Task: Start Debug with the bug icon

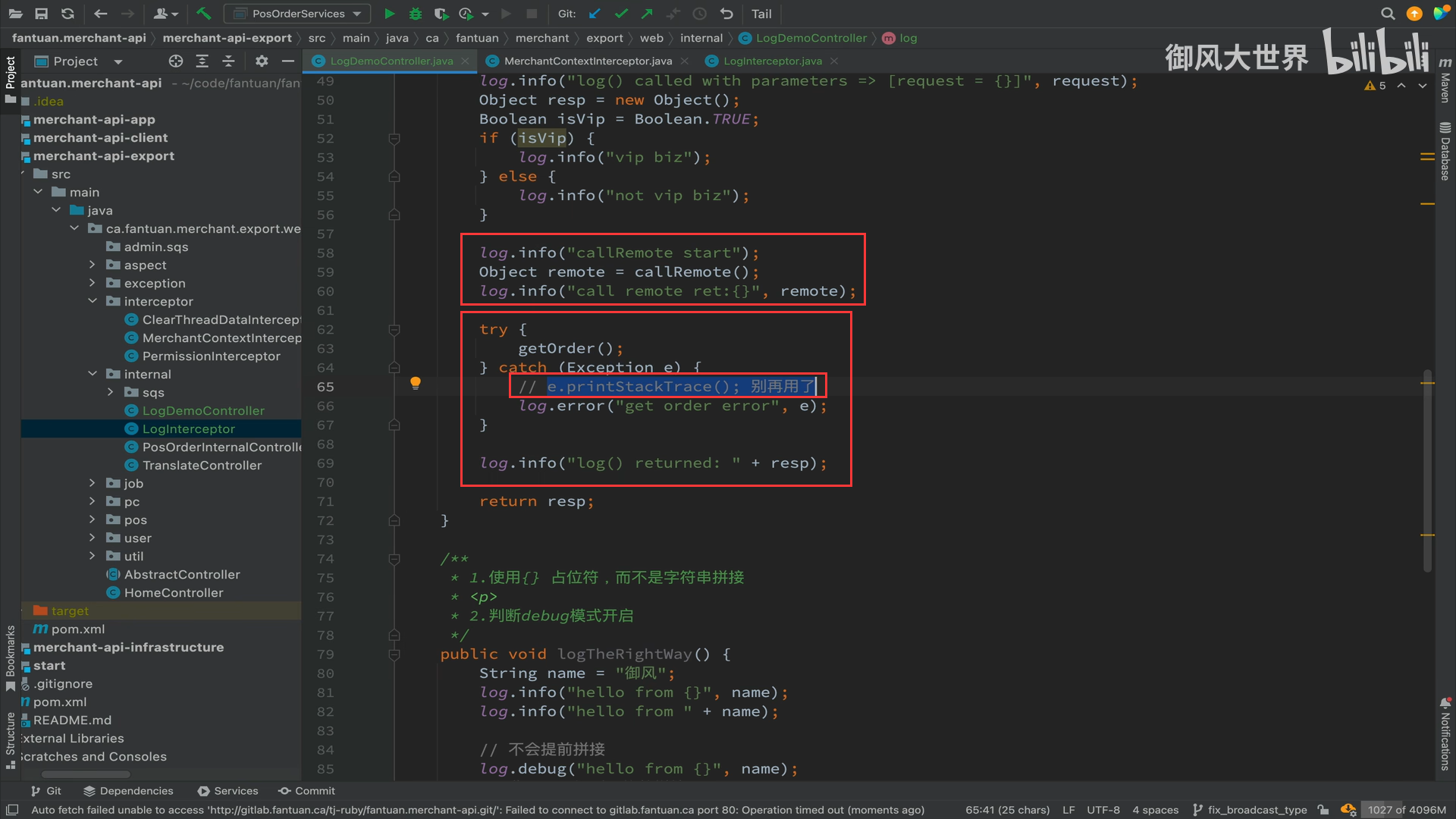Action: point(415,14)
